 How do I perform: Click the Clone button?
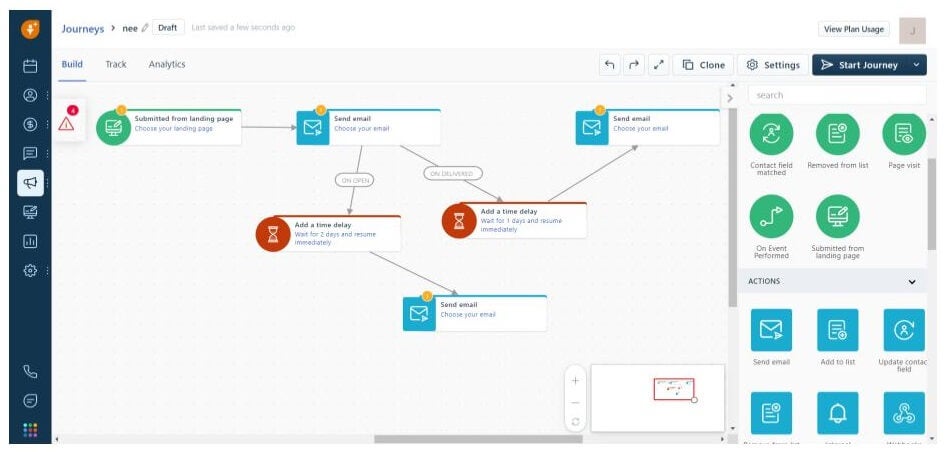(x=703, y=65)
